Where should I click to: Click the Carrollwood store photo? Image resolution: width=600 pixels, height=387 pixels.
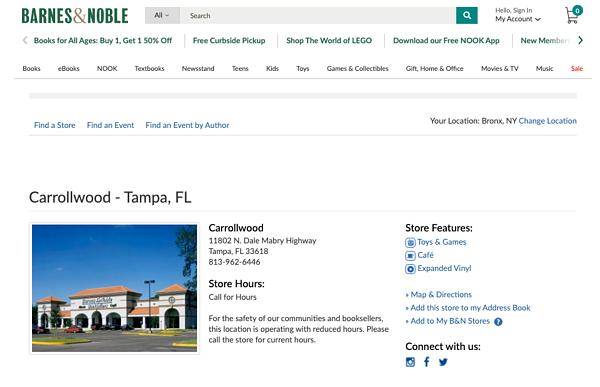114,288
